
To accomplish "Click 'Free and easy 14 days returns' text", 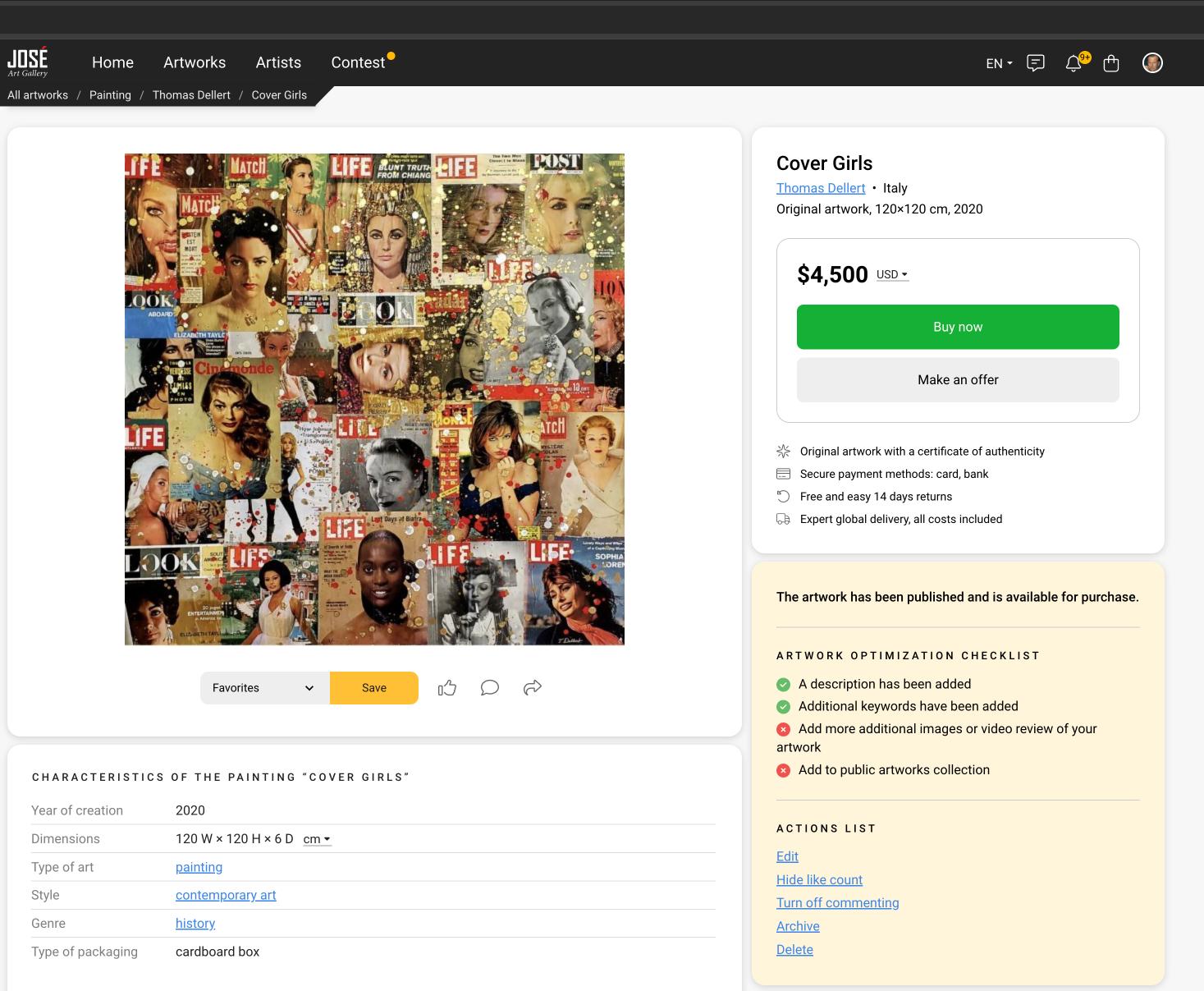I will (x=876, y=496).
